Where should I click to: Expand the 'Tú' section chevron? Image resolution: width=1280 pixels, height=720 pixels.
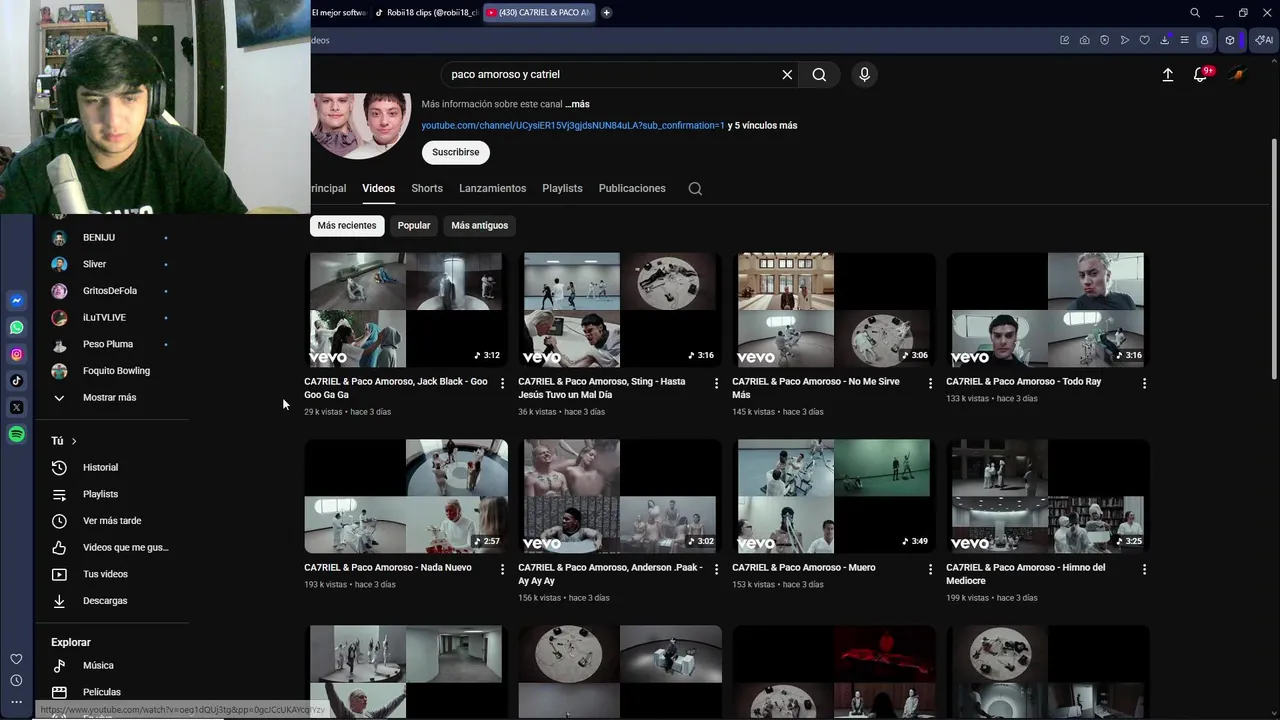point(74,441)
